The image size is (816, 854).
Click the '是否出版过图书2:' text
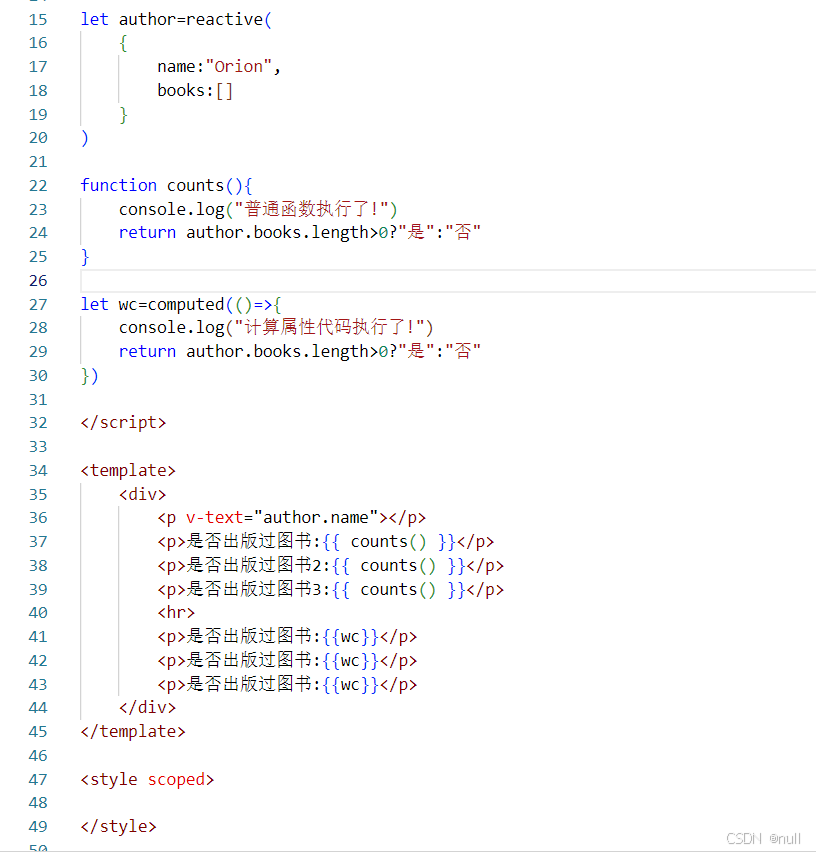259,565
